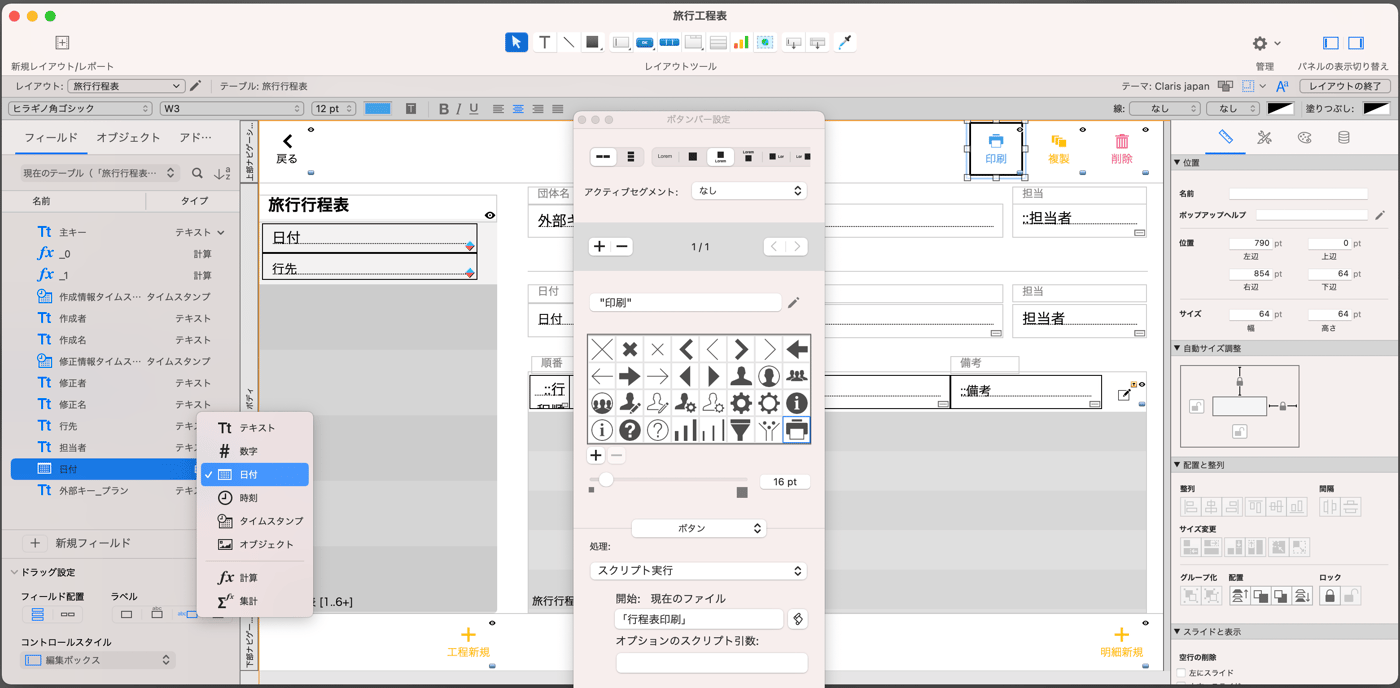Toggle Bold text formatting
1400x688 pixels.
click(443, 108)
